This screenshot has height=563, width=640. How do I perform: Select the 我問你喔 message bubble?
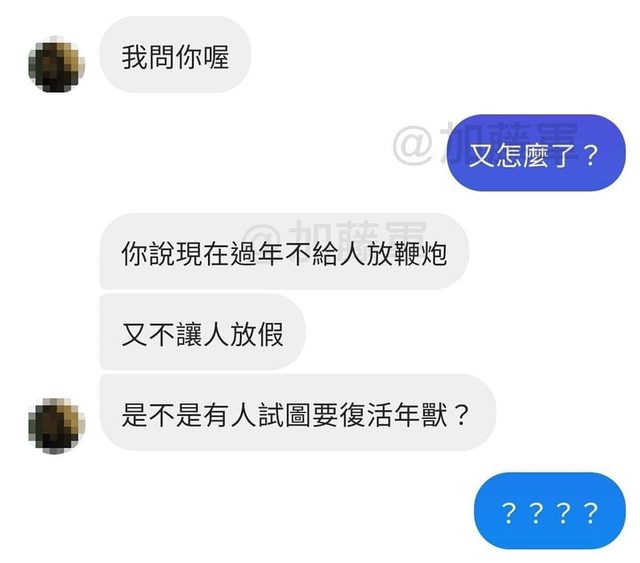point(175,55)
